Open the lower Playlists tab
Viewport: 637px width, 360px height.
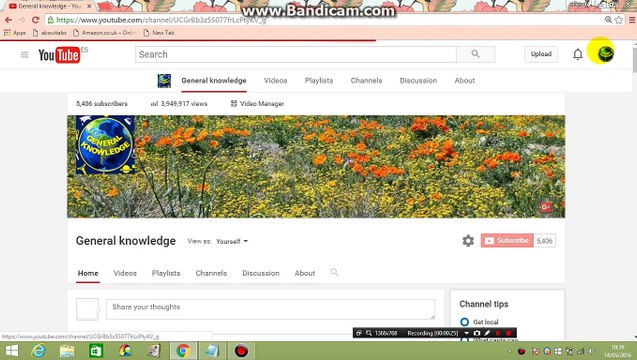coord(166,273)
